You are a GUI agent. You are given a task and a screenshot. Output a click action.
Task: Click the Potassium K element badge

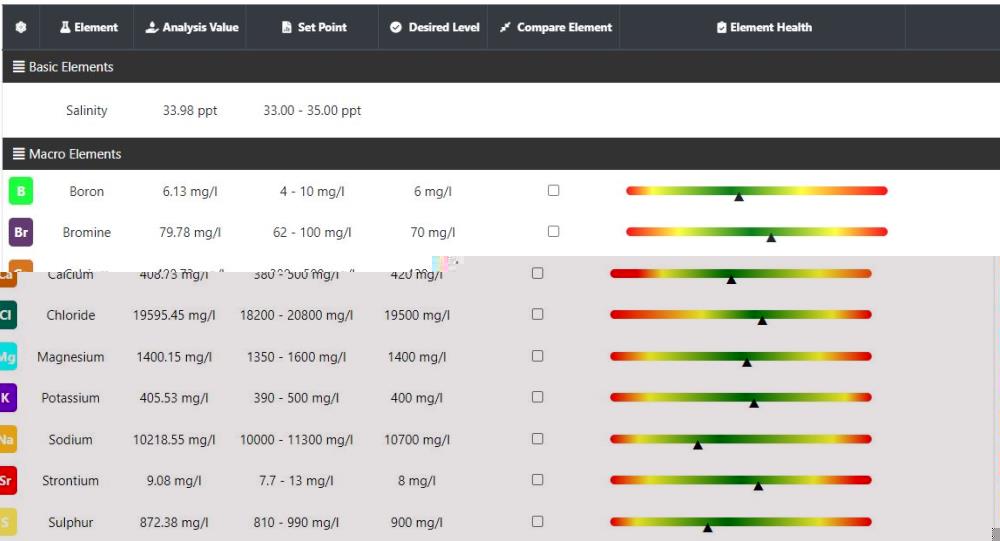[x=7, y=398]
